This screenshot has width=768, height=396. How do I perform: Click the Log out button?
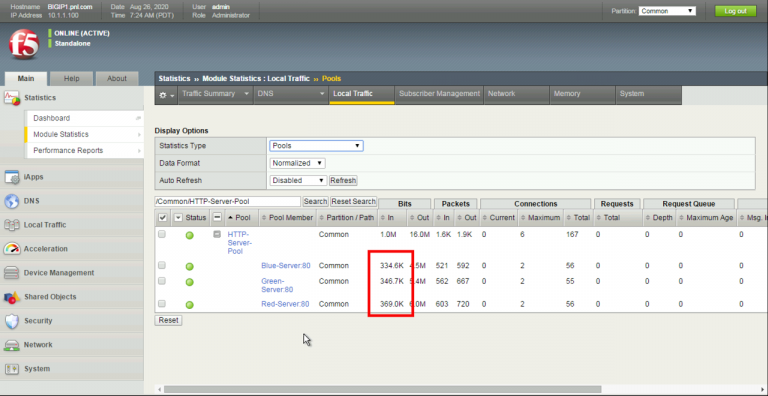pos(735,11)
